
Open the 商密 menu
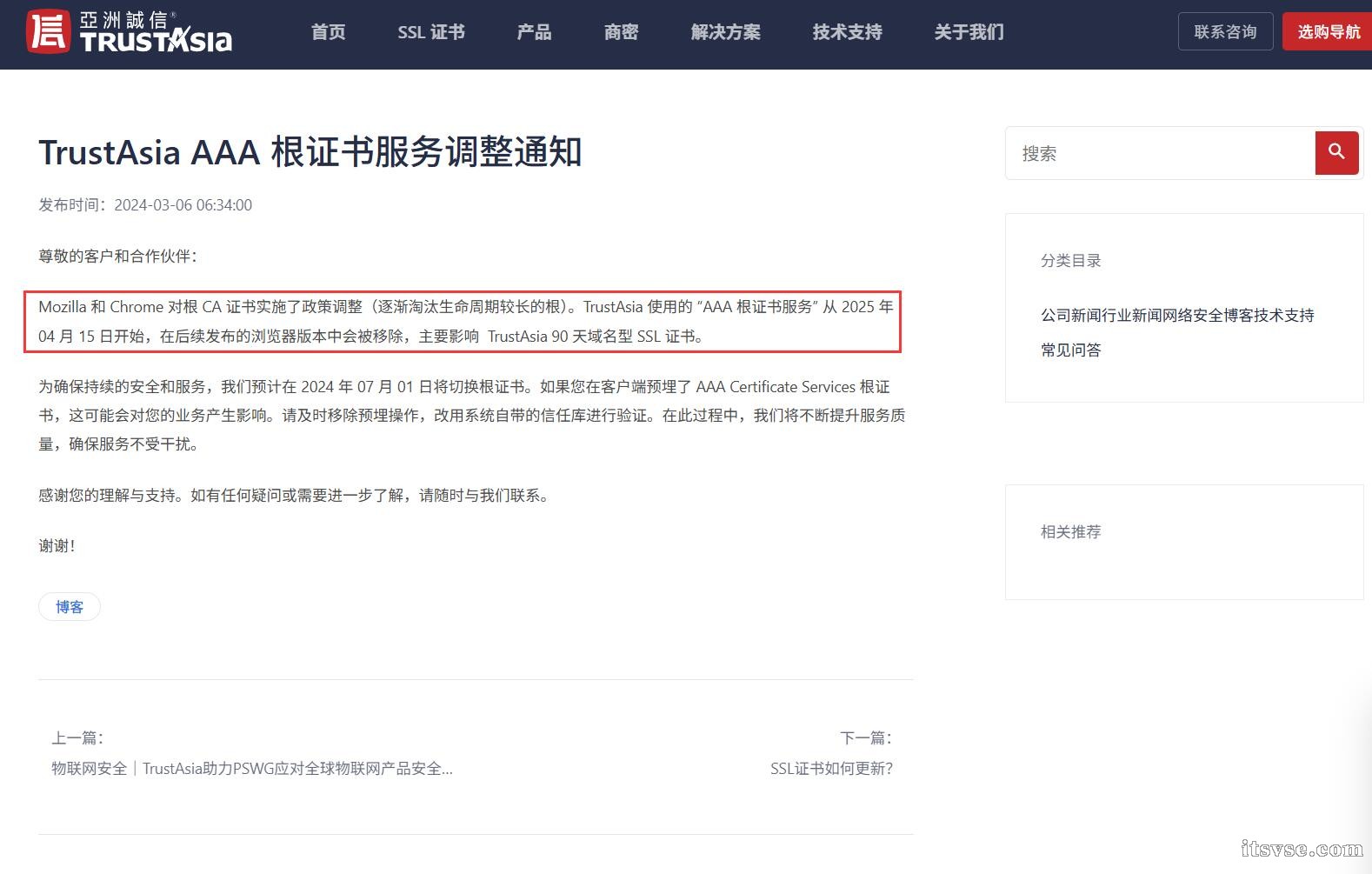[x=621, y=32]
